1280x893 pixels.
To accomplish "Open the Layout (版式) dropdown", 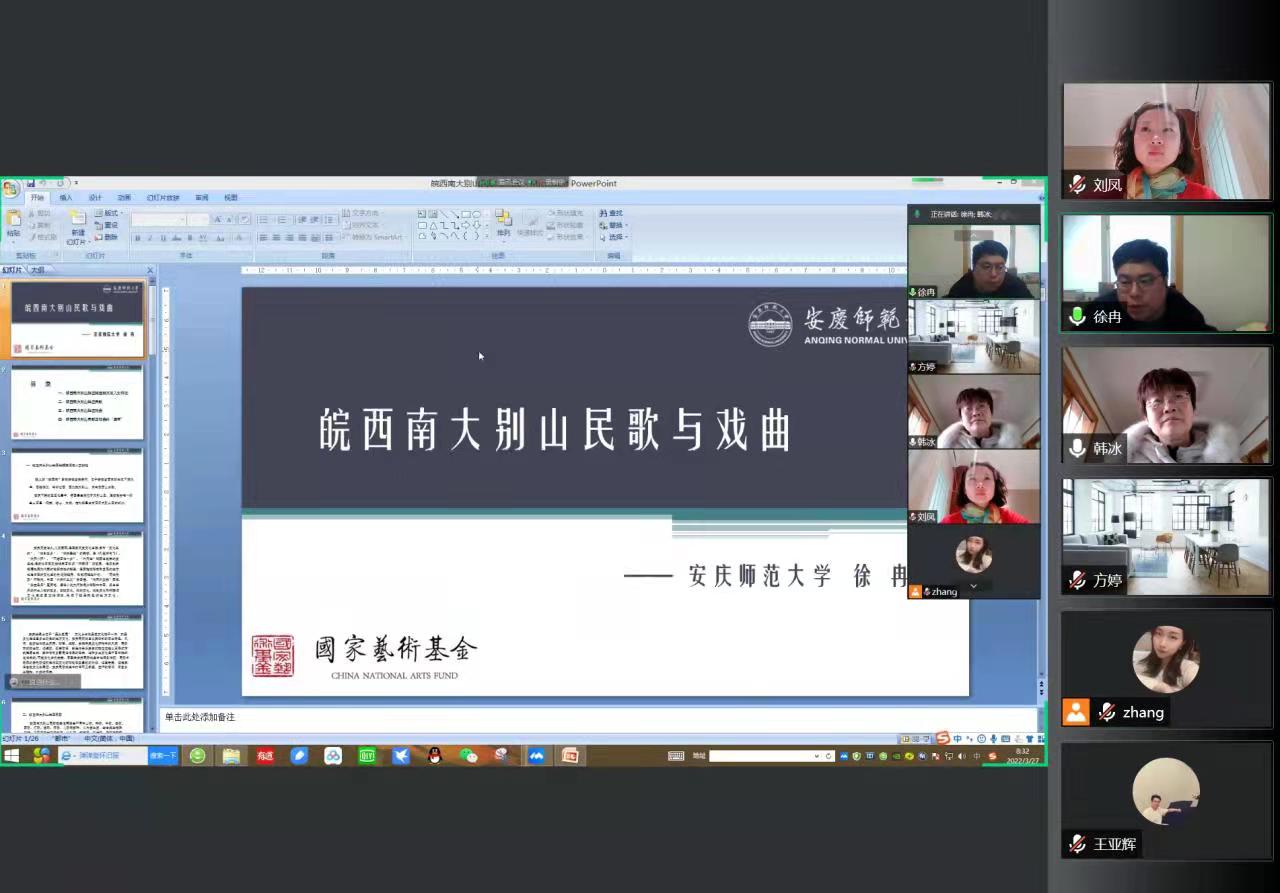I will coord(108,213).
